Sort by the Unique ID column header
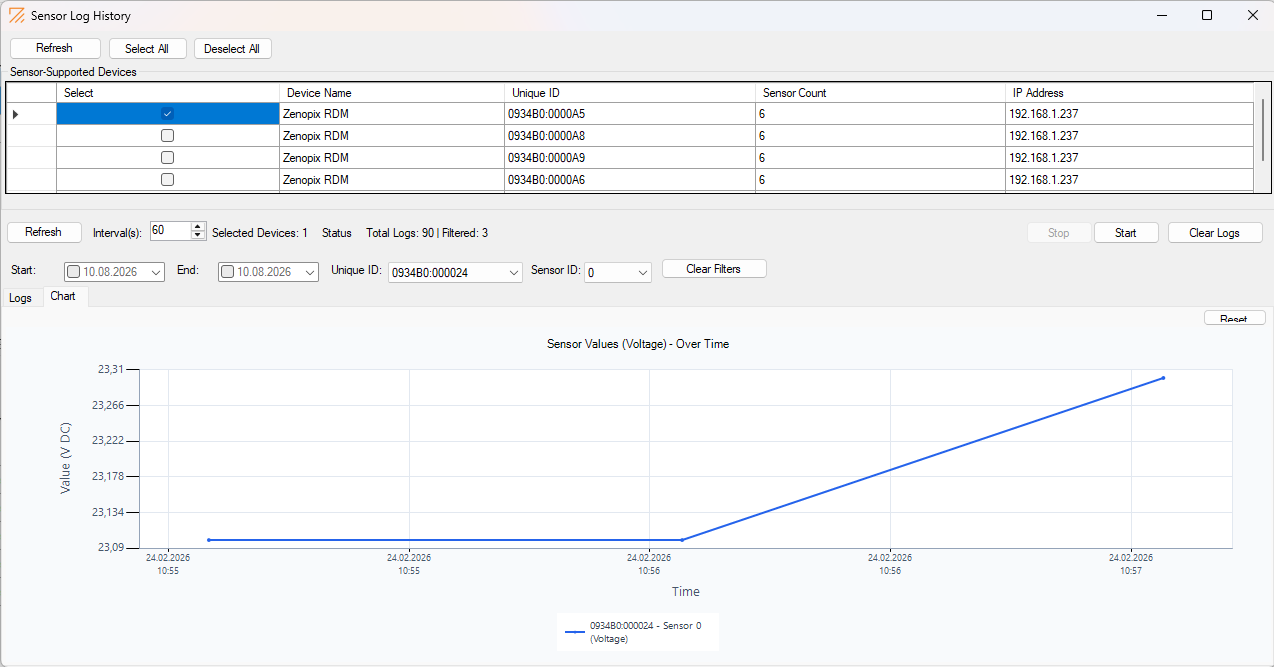Screen dimensions: 1274x667 click(x=630, y=93)
